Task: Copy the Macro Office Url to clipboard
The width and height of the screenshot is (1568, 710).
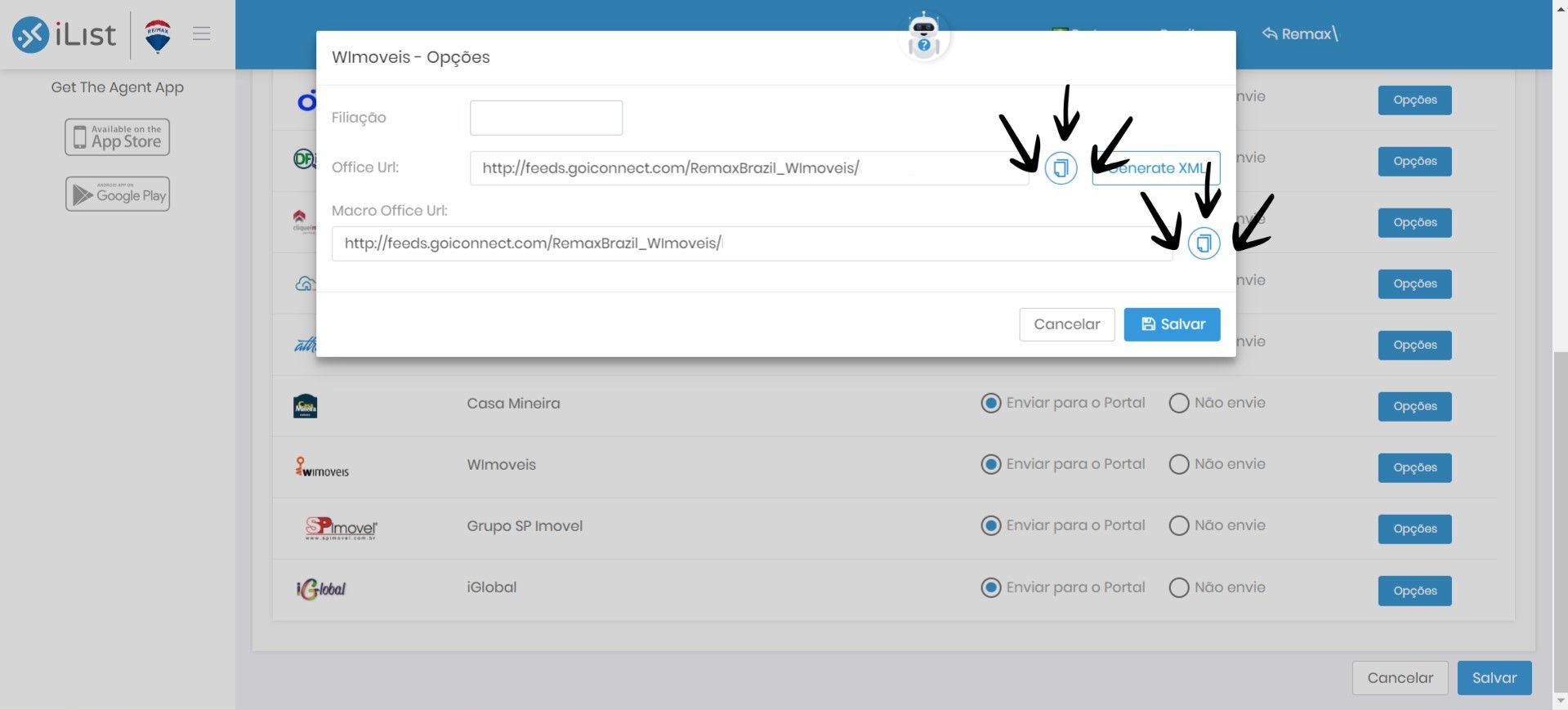Action: tap(1204, 243)
